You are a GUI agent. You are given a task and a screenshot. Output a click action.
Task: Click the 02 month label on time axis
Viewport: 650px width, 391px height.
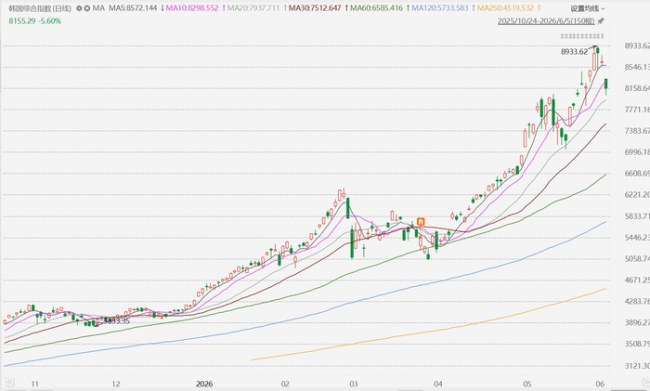point(285,384)
